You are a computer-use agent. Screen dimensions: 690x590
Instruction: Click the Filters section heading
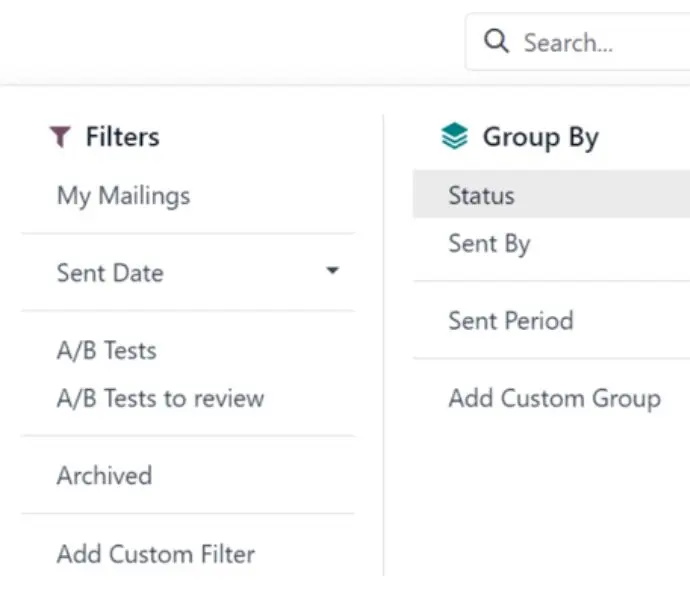tap(122, 136)
